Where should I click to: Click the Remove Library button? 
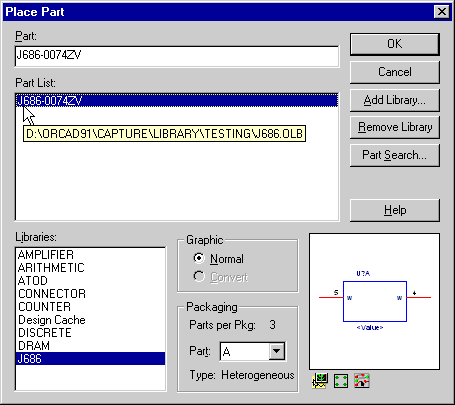coord(395,127)
